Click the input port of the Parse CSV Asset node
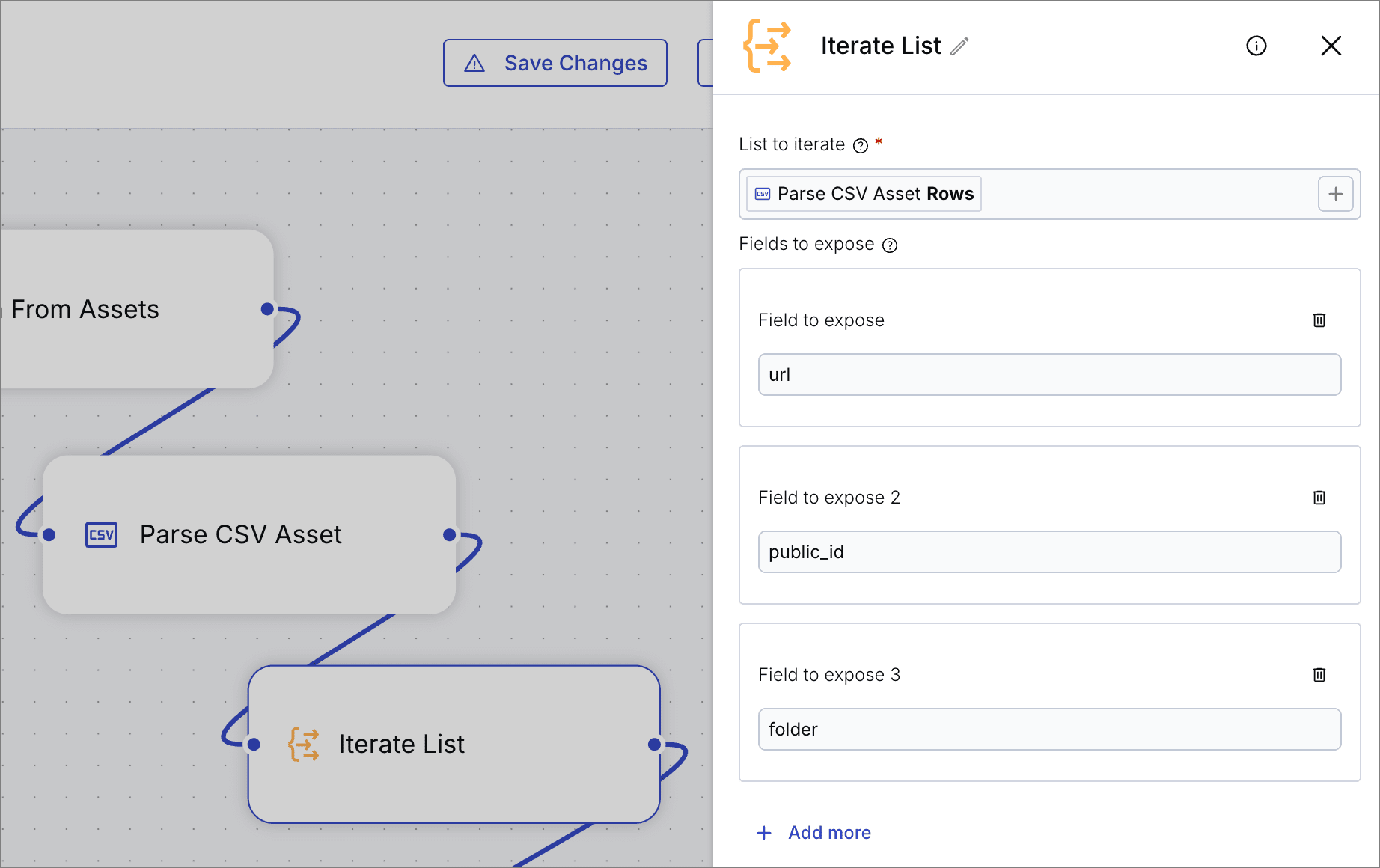Image resolution: width=1380 pixels, height=868 pixels. click(x=49, y=535)
